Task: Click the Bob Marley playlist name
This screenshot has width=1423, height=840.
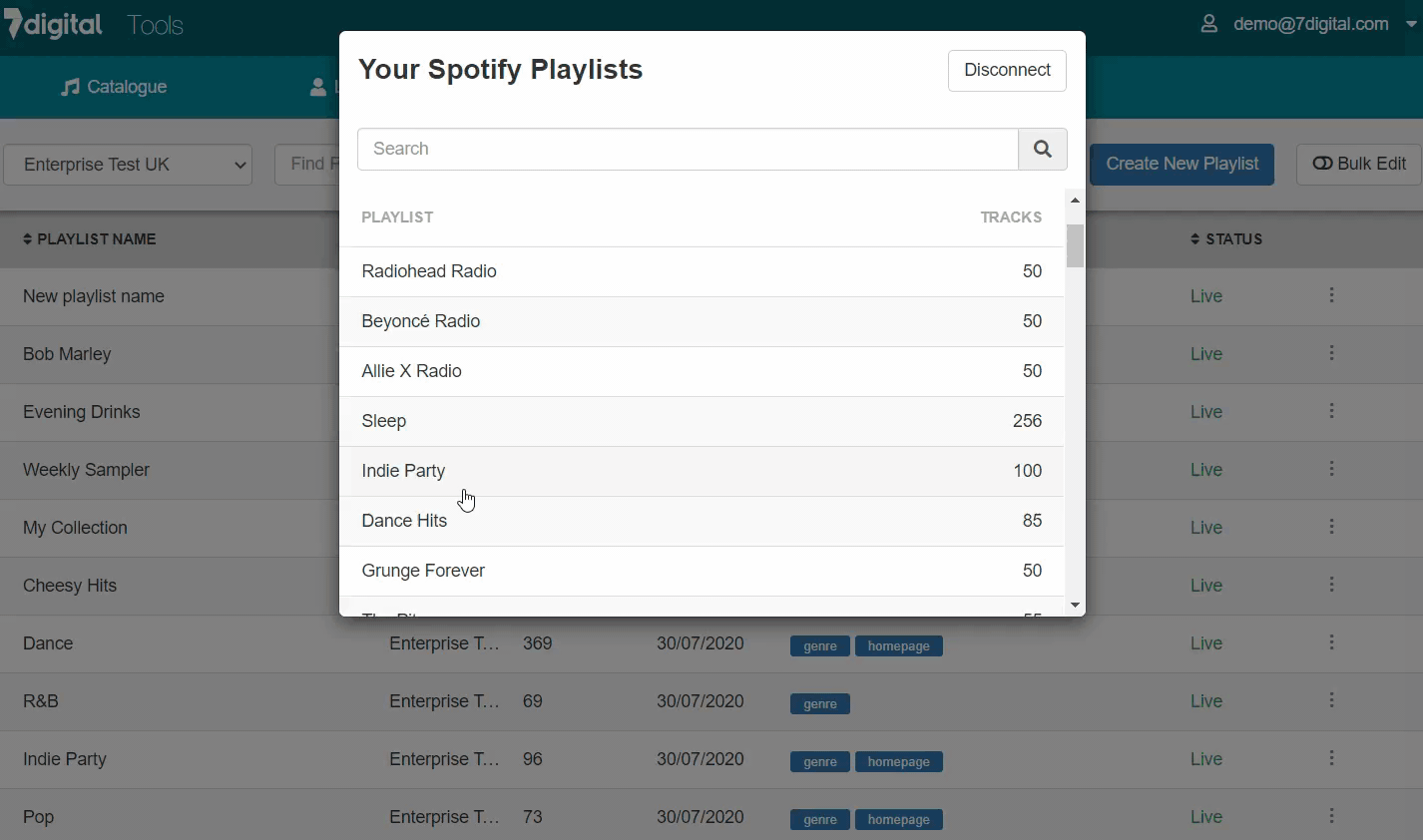Action: click(67, 354)
